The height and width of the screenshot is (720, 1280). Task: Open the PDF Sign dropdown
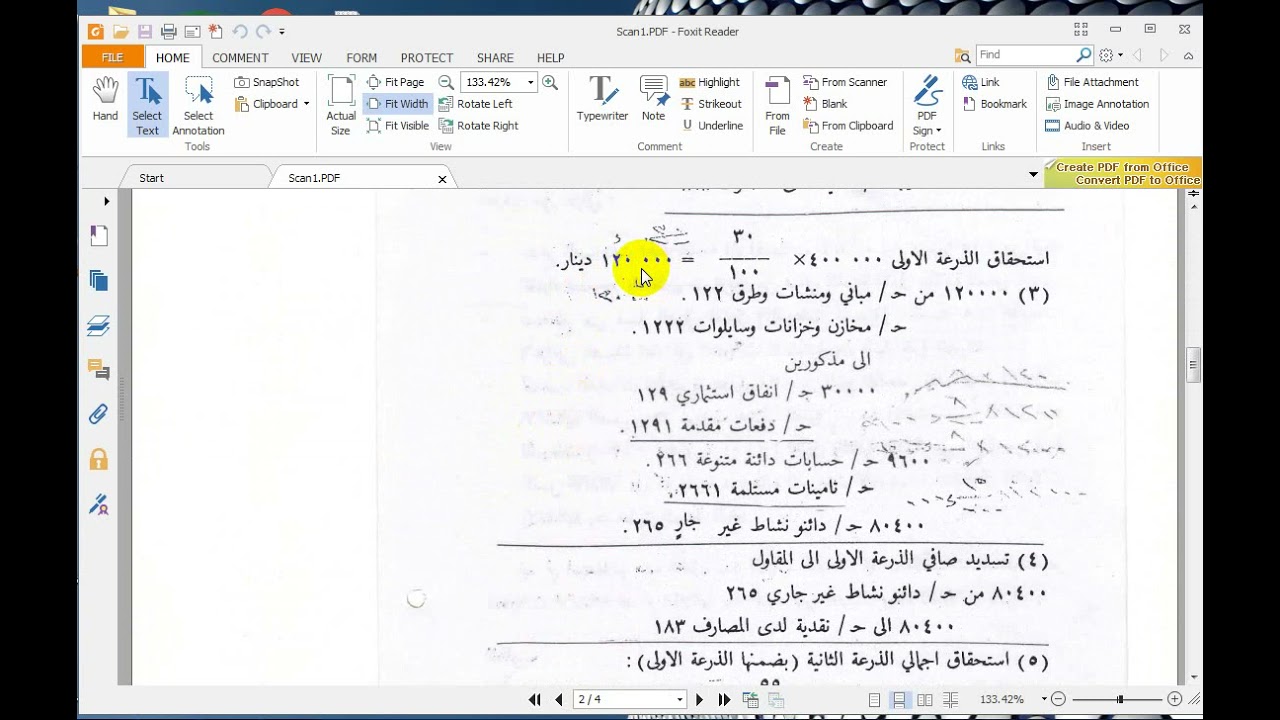(x=927, y=104)
